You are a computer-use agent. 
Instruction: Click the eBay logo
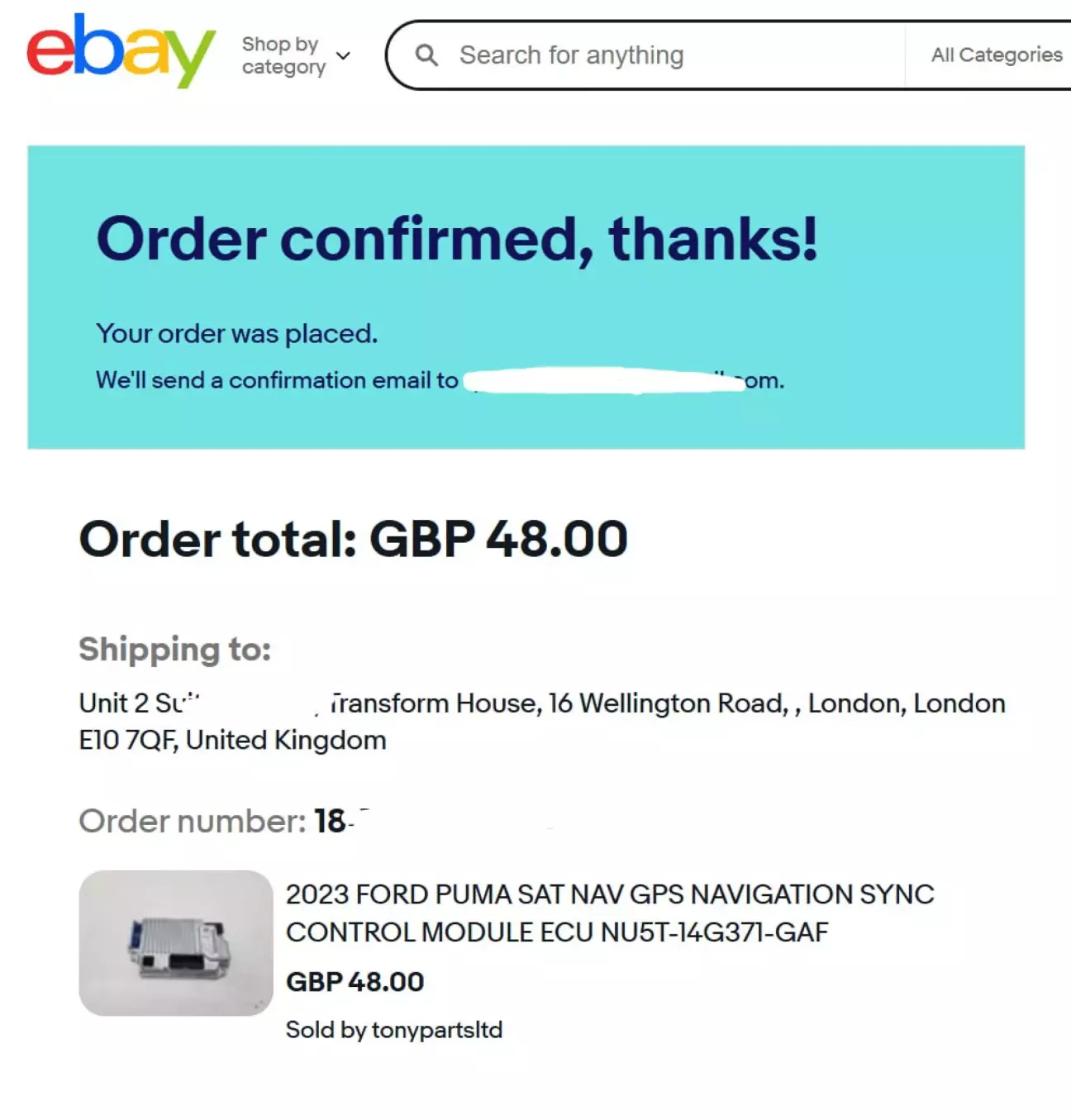121,51
